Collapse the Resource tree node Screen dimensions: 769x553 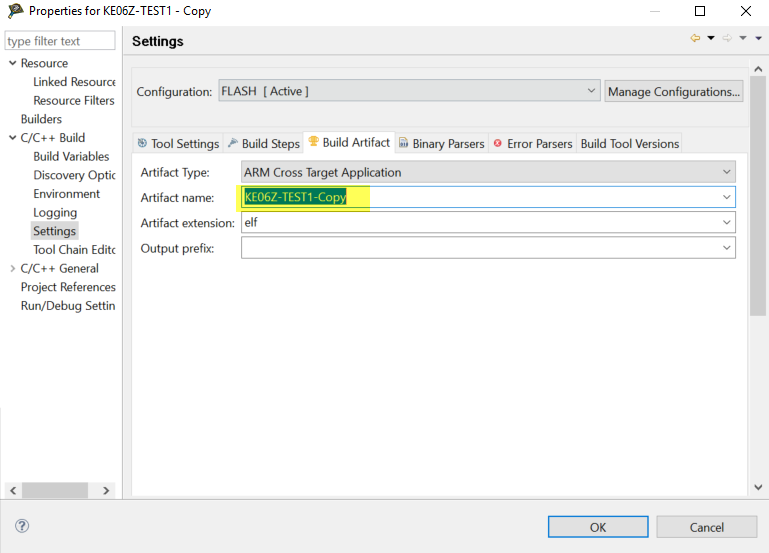coord(12,63)
